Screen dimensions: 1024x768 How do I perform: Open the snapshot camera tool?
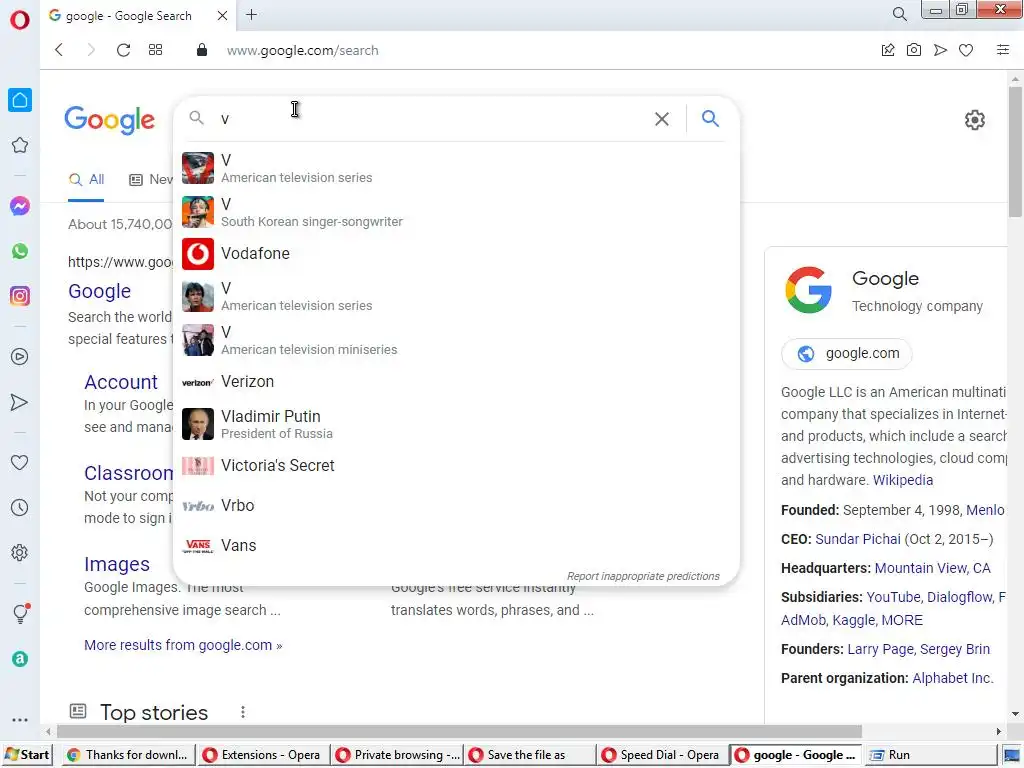click(x=914, y=50)
